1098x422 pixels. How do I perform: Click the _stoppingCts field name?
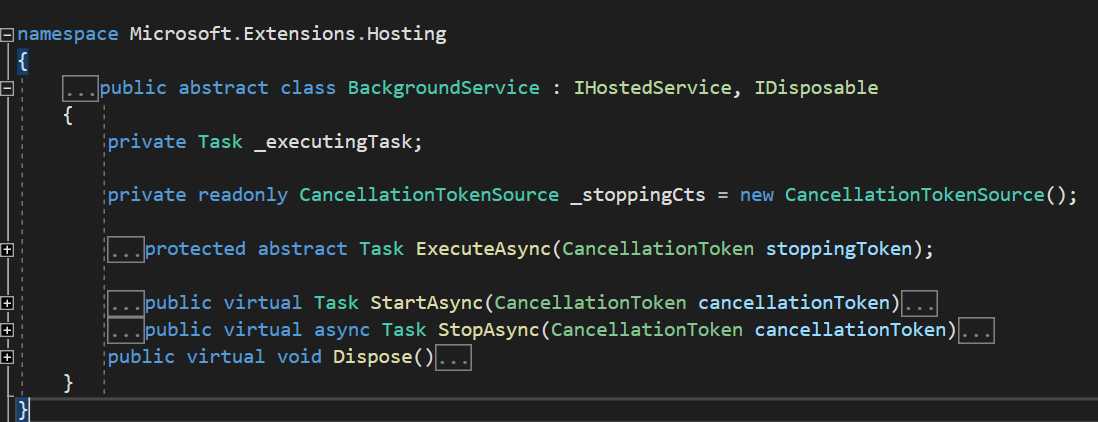point(638,195)
